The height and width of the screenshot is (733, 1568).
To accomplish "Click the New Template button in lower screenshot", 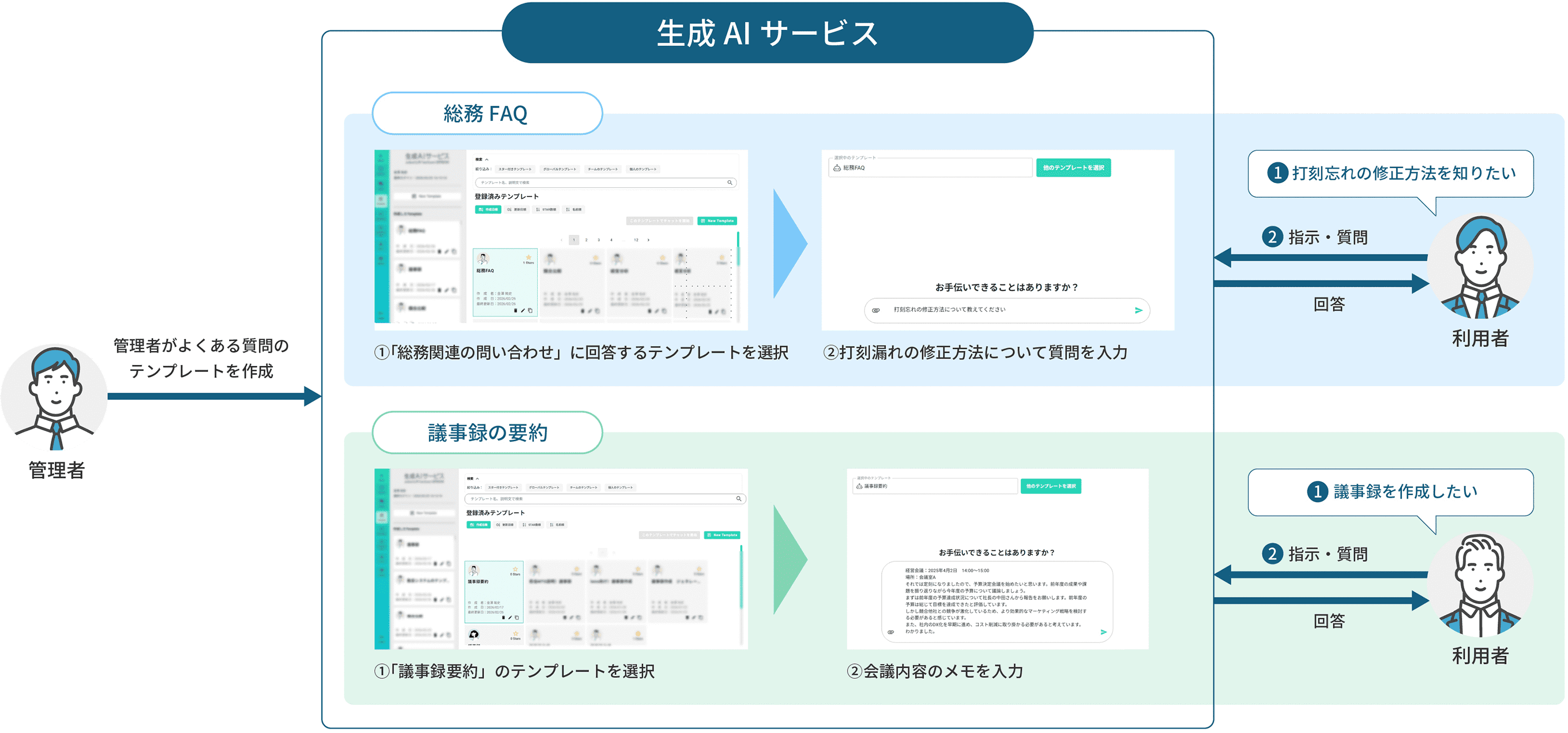I will [722, 535].
